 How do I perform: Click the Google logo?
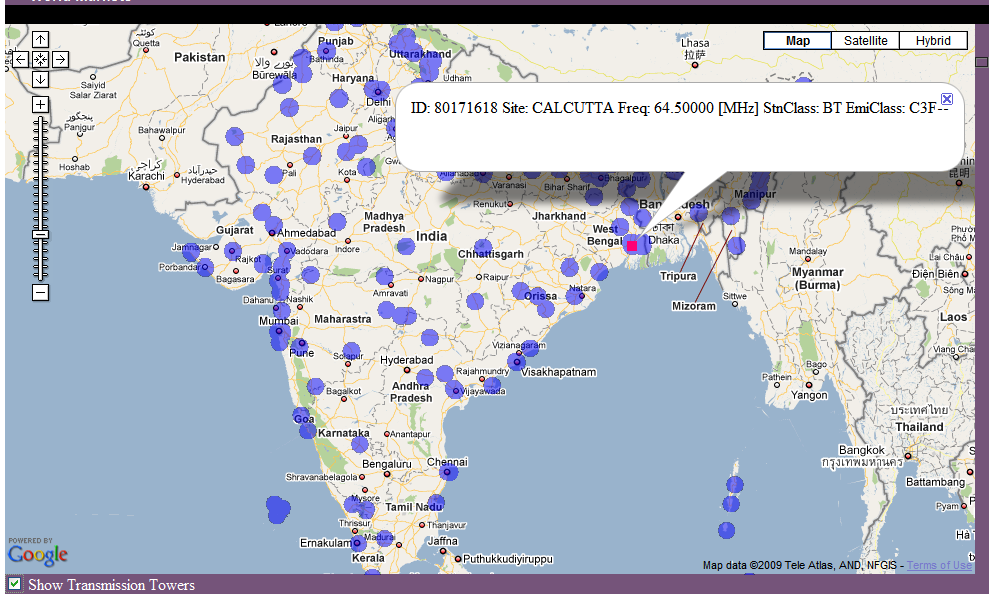point(38,554)
